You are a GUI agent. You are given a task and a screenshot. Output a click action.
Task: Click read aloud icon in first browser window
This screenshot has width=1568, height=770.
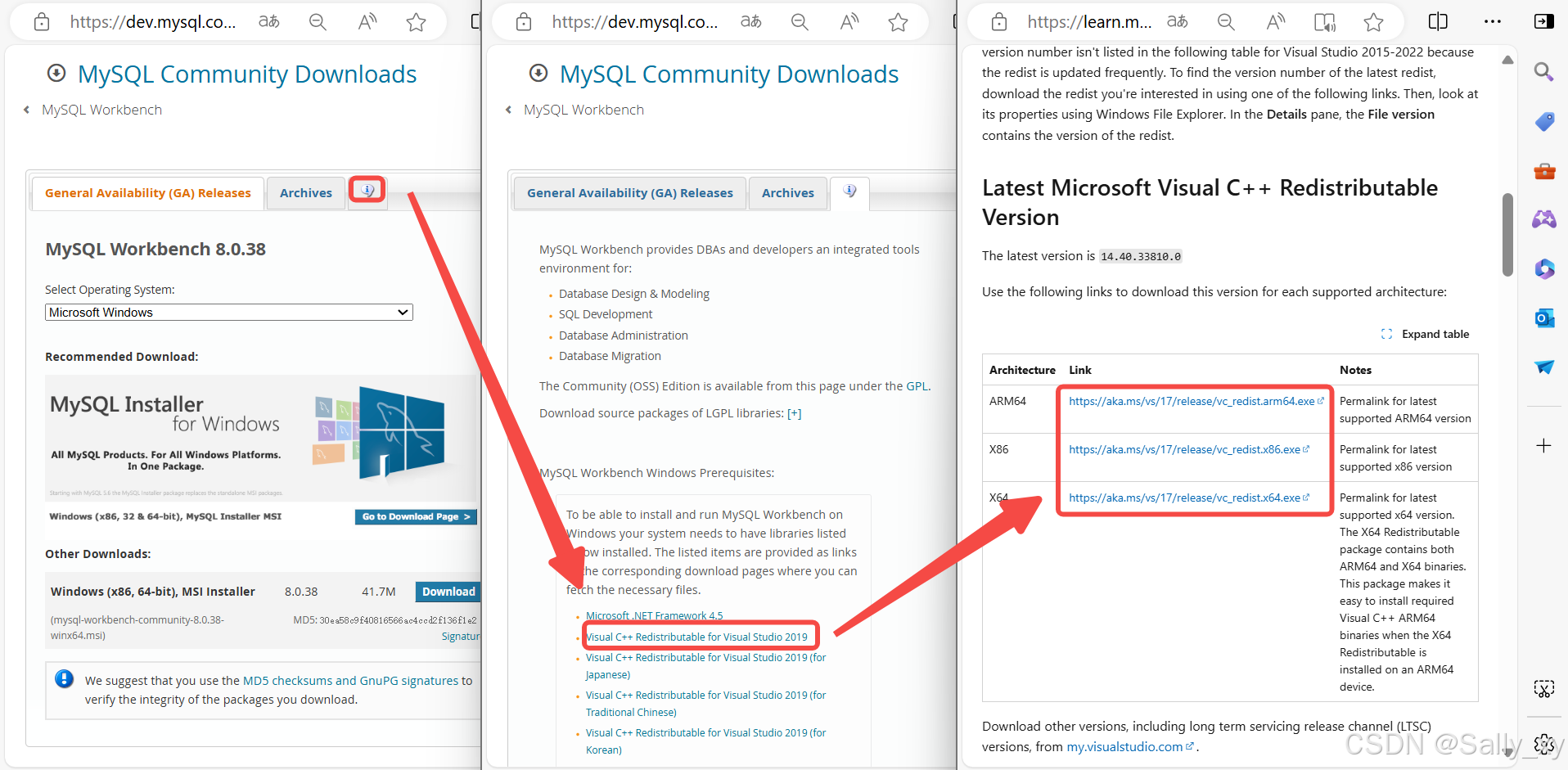coord(367,22)
